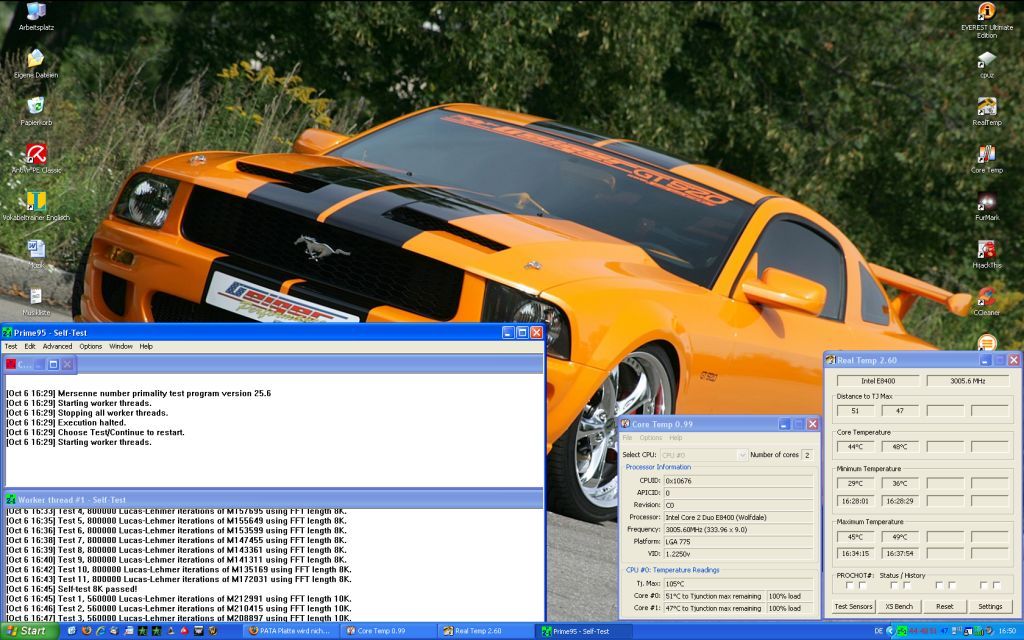1024x640 pixels.
Task: Click the Reset button in Real Temp
Action: click(x=944, y=606)
